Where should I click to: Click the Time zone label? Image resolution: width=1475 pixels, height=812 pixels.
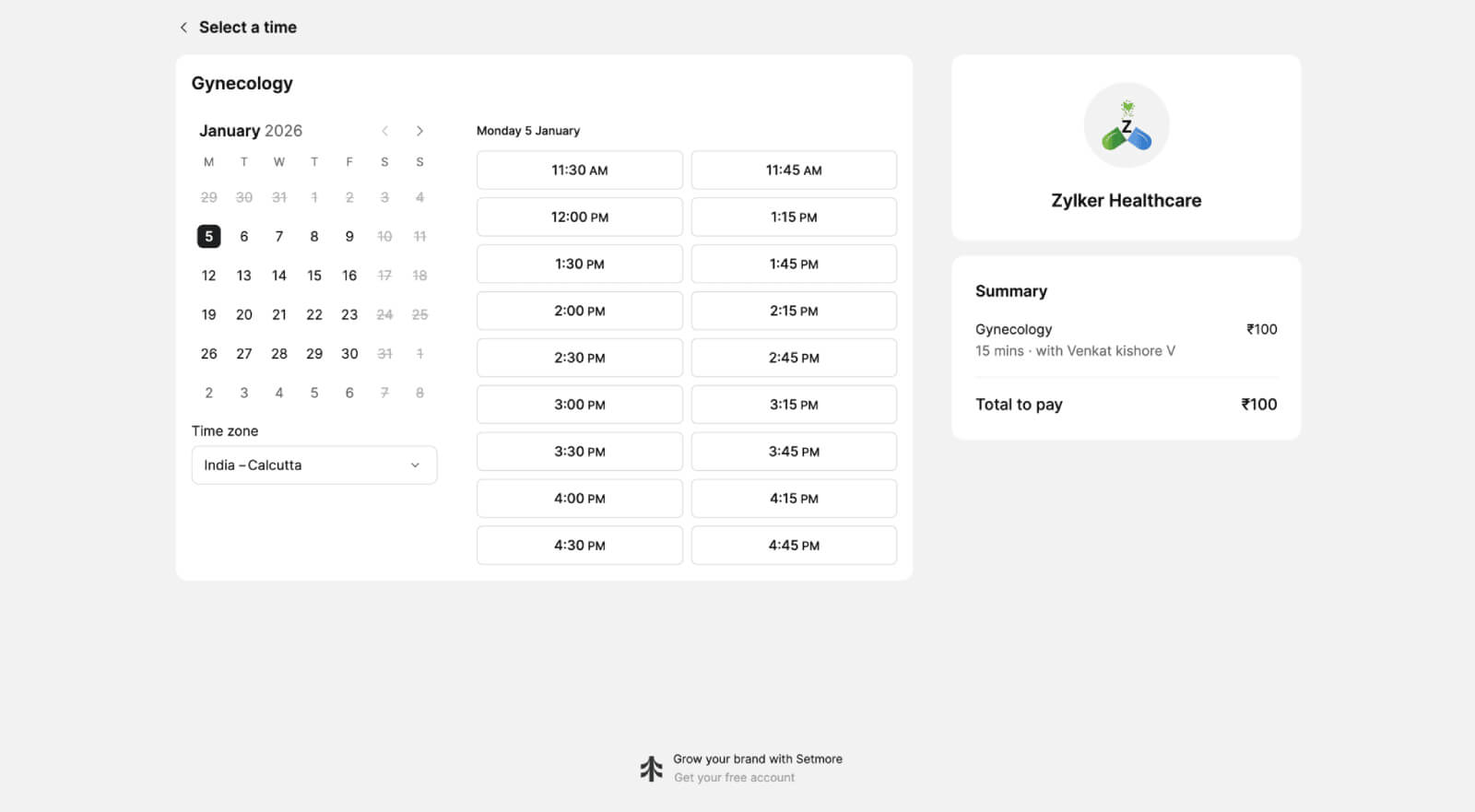point(225,431)
